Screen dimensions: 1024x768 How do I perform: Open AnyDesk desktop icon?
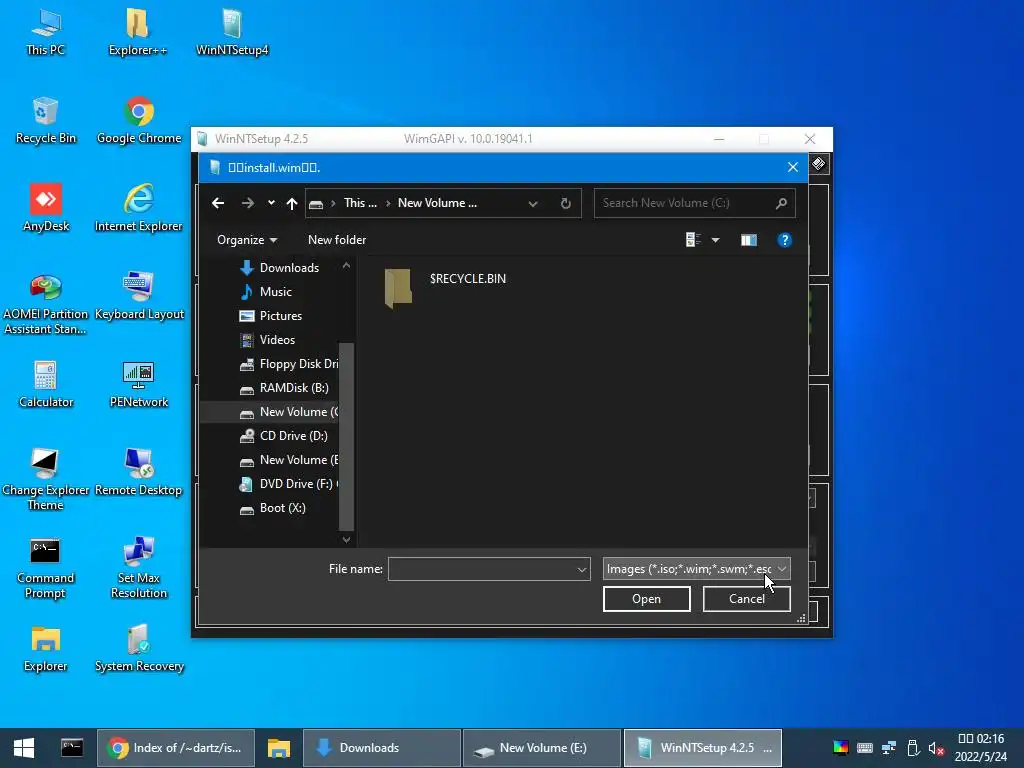click(46, 209)
